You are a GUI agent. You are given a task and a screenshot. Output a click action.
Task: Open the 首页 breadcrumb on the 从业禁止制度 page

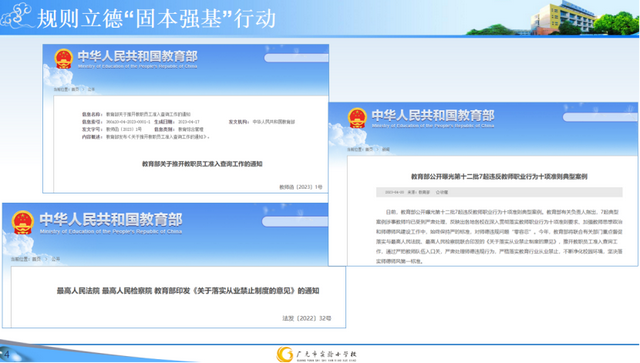pos(36,259)
